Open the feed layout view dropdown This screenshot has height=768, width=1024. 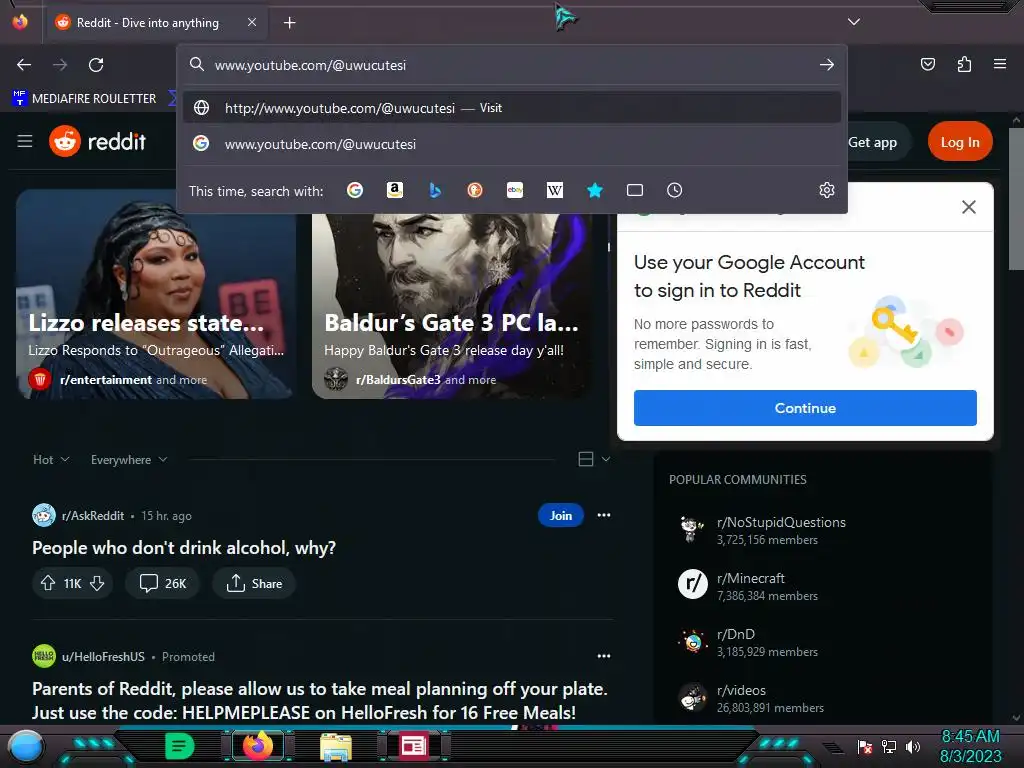point(594,459)
